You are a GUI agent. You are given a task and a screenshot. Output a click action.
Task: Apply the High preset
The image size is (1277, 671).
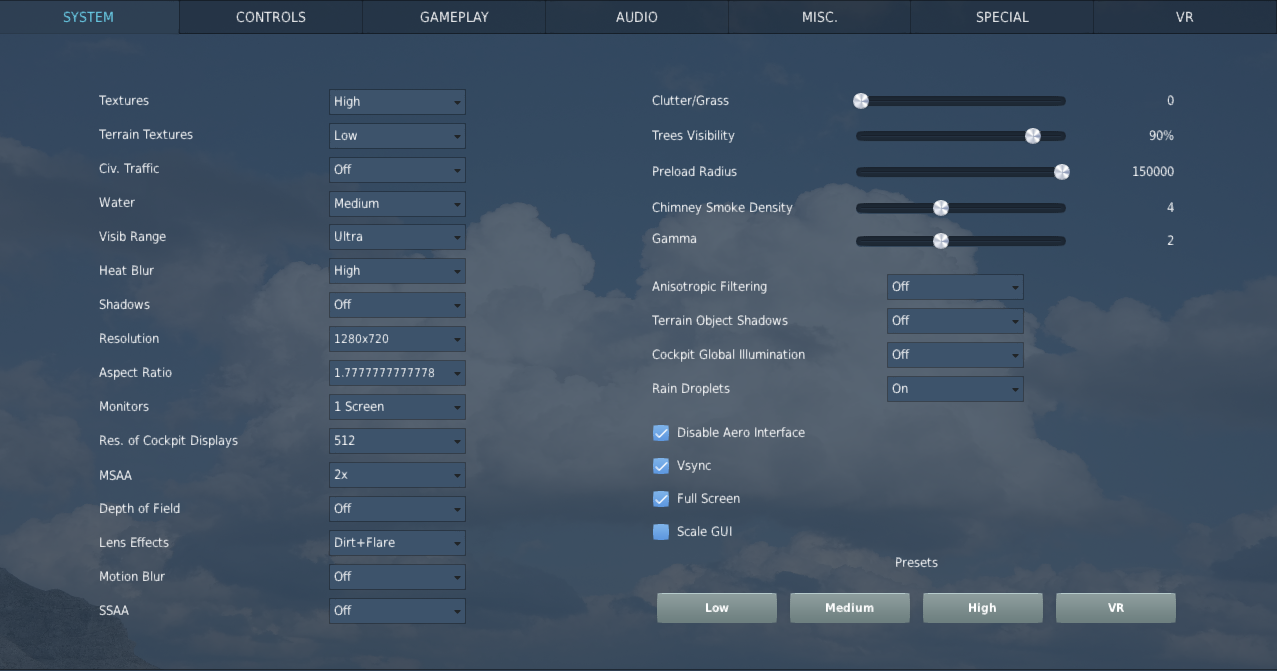click(982, 608)
